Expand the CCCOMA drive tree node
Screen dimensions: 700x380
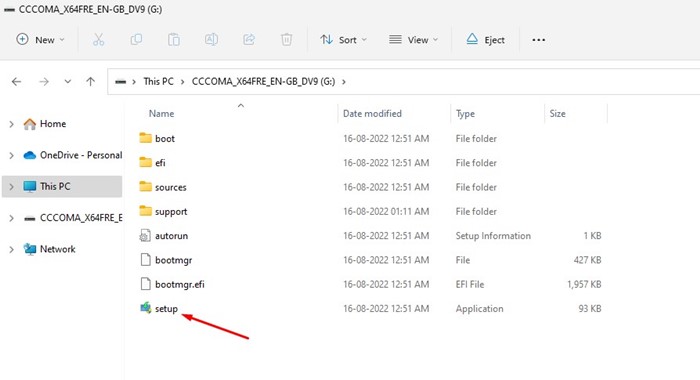pos(11,218)
